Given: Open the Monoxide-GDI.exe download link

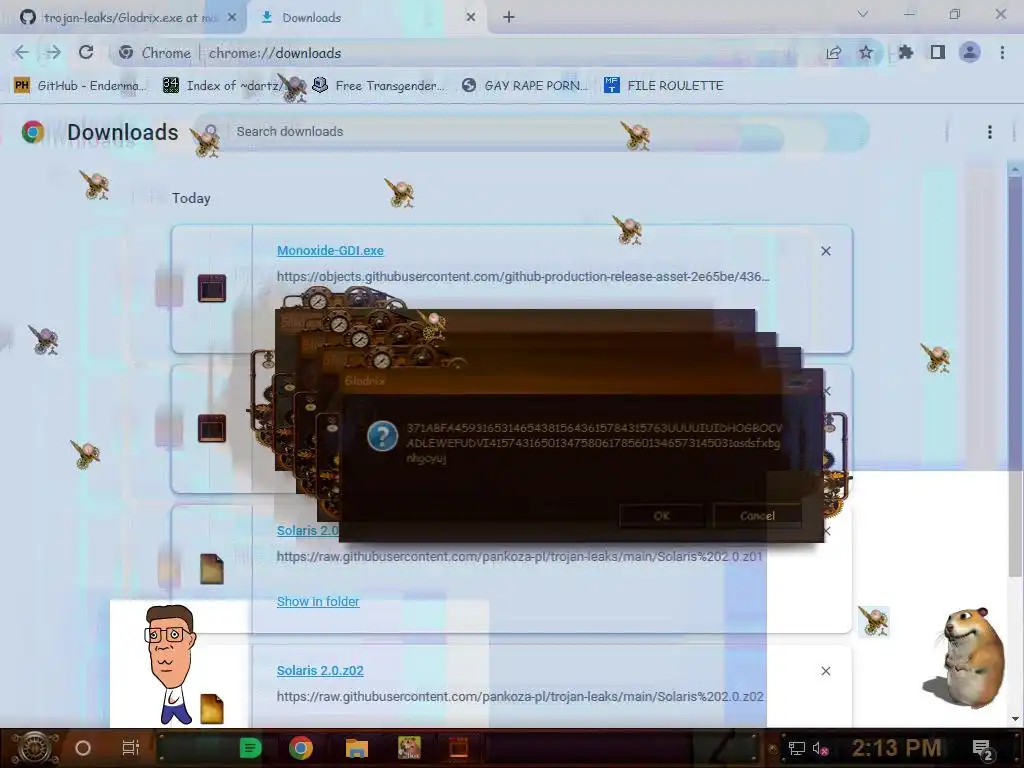Looking at the screenshot, I should tap(330, 251).
